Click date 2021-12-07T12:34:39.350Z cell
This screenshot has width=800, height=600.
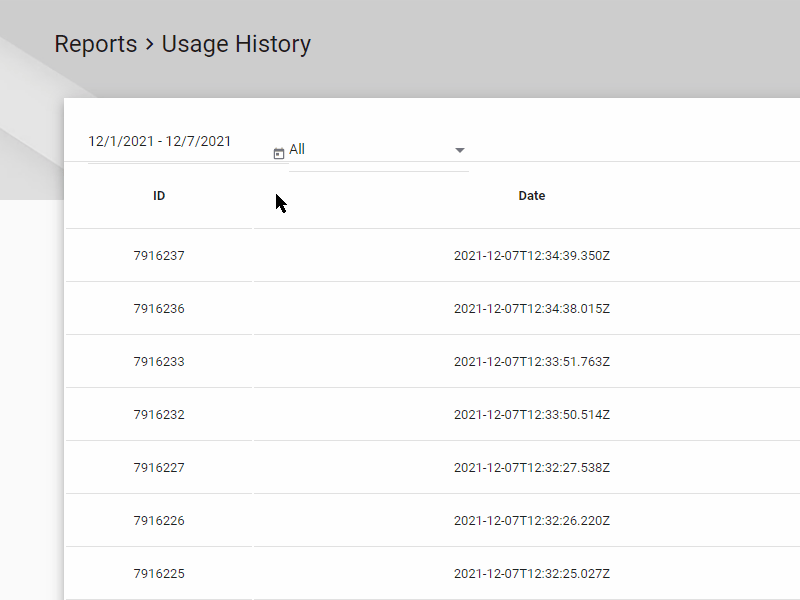click(532, 256)
